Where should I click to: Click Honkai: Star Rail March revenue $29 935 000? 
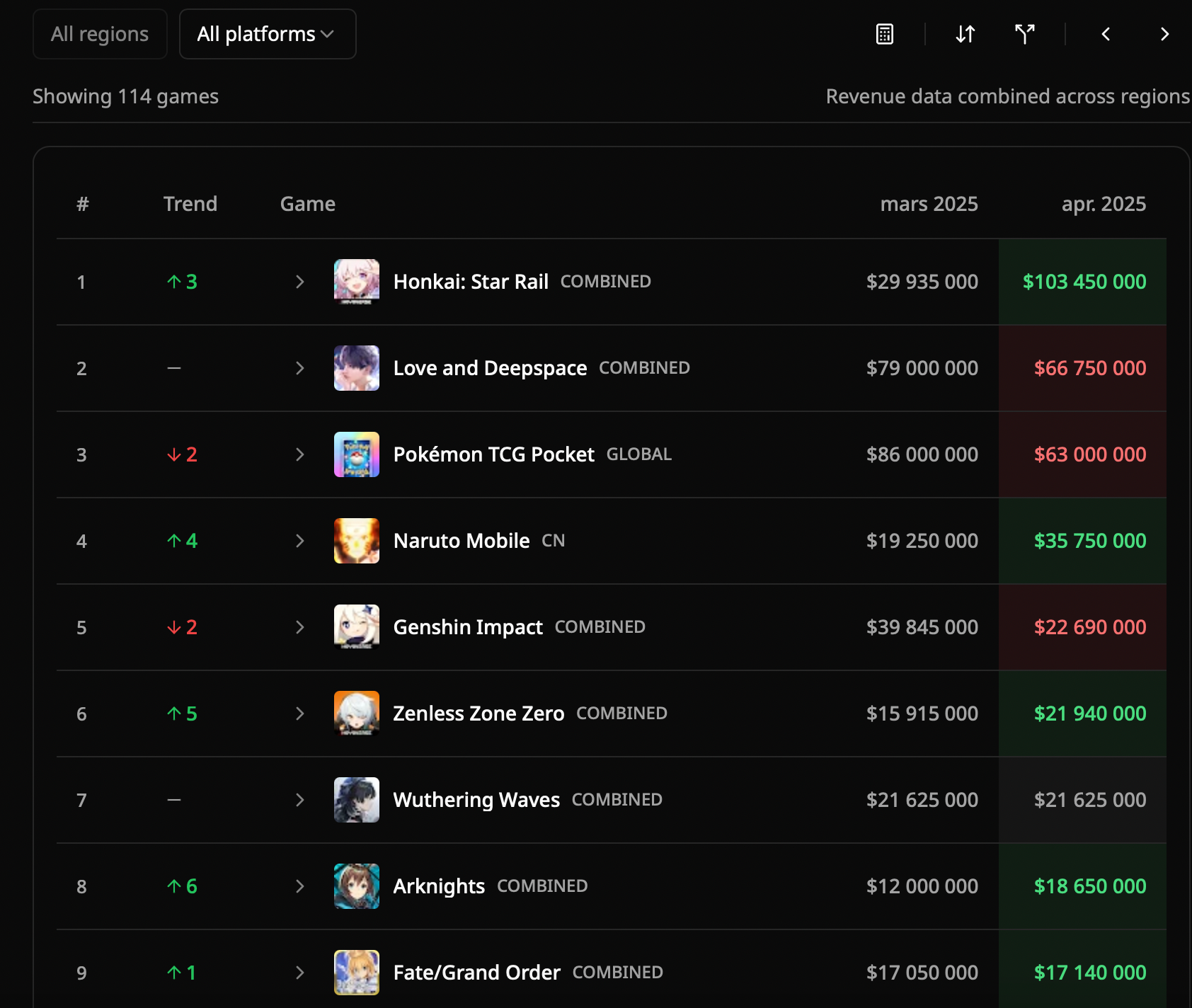(x=922, y=282)
